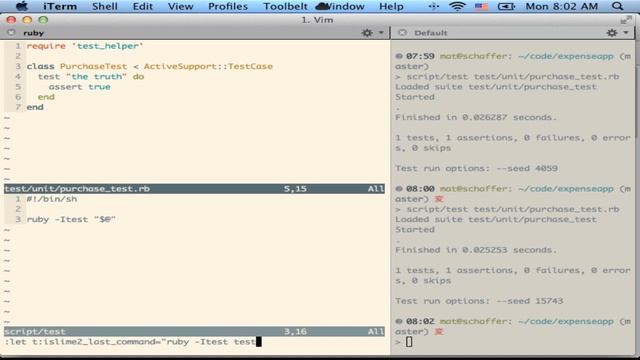Screen dimensions: 640x360
Task: Click the class name PurchaseTest
Action: click(93, 67)
